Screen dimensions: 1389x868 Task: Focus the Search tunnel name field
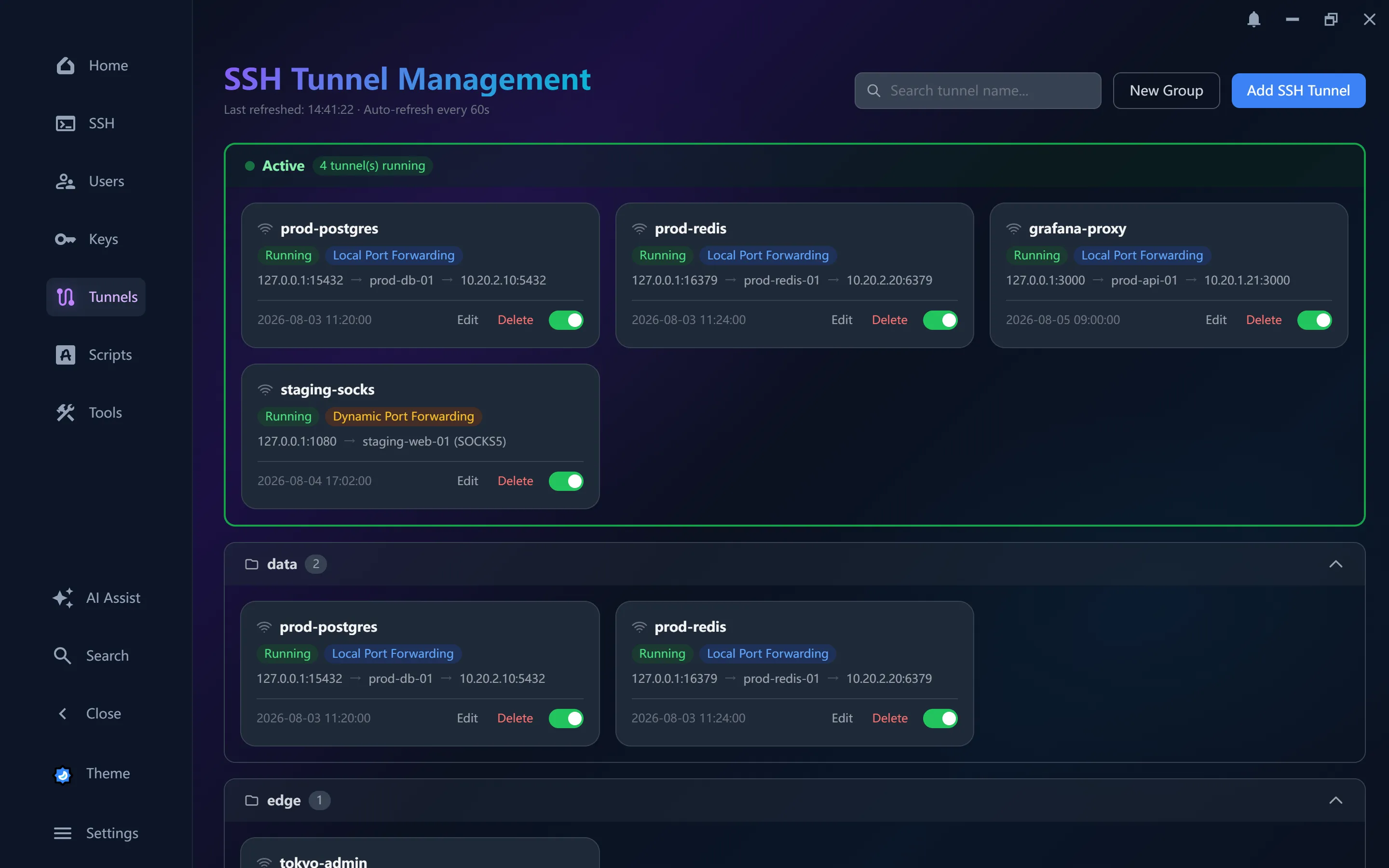click(978, 91)
